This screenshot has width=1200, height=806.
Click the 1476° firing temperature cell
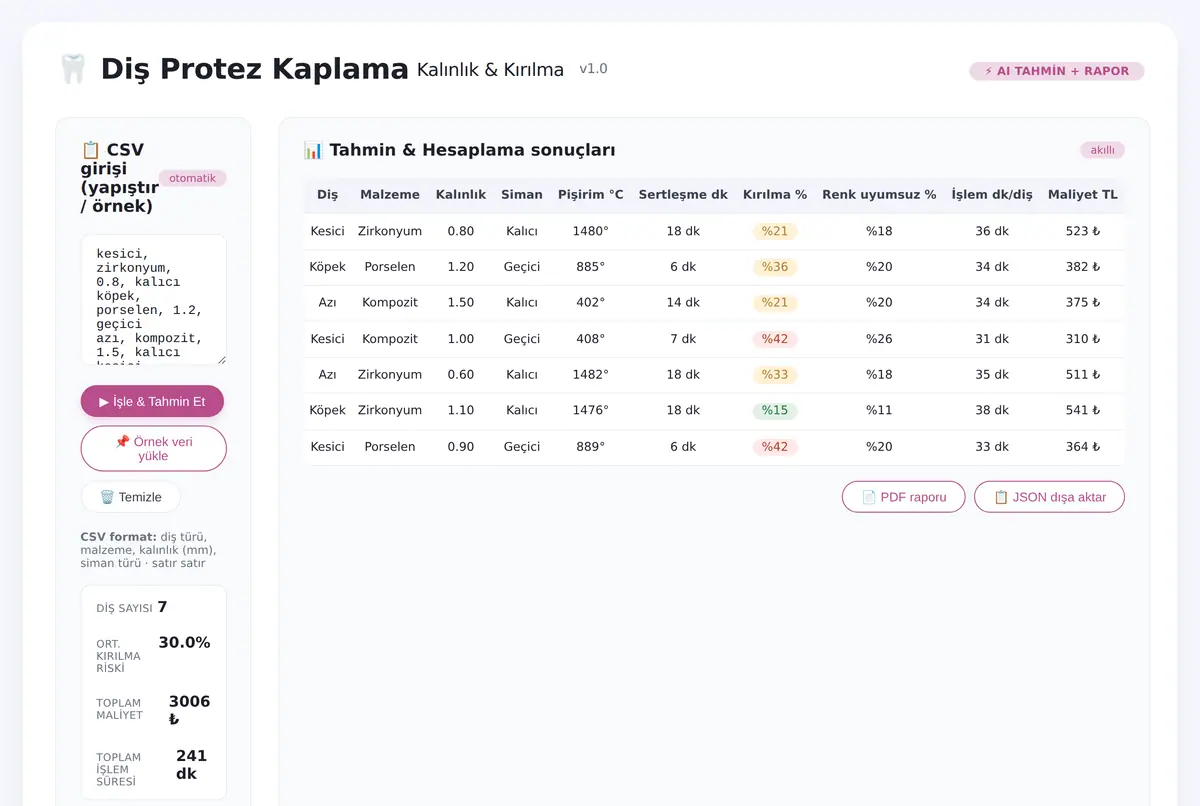(591, 410)
